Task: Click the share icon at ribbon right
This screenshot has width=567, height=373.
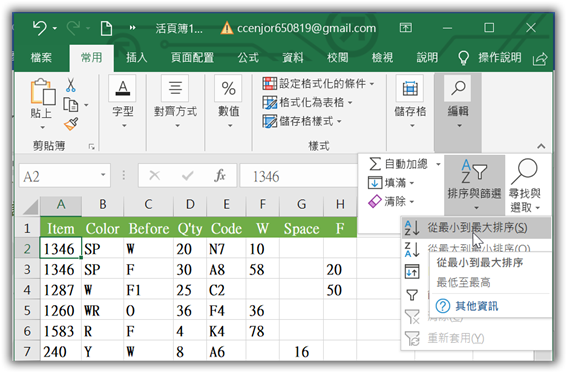Action: [x=540, y=59]
